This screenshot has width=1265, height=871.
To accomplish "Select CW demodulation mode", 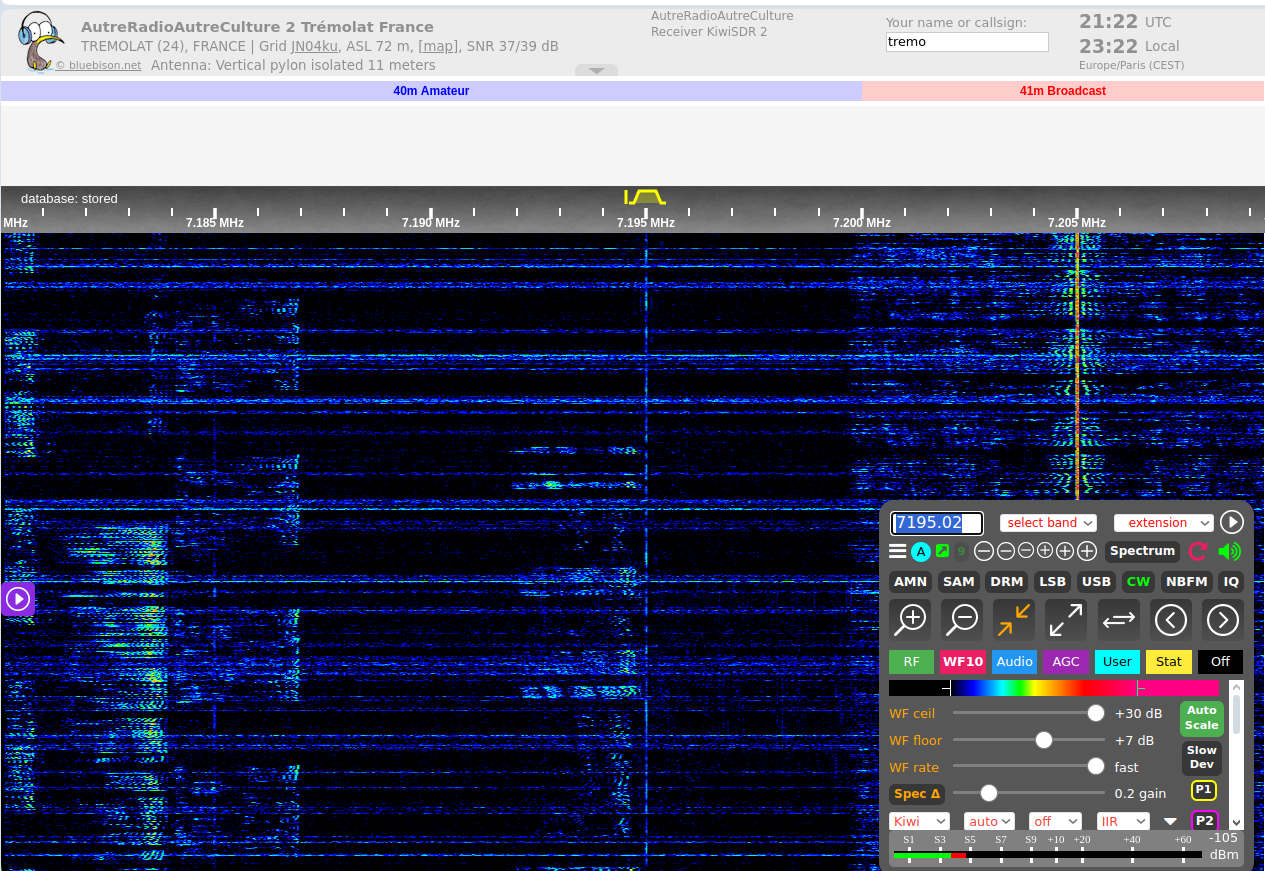I will [x=1138, y=581].
